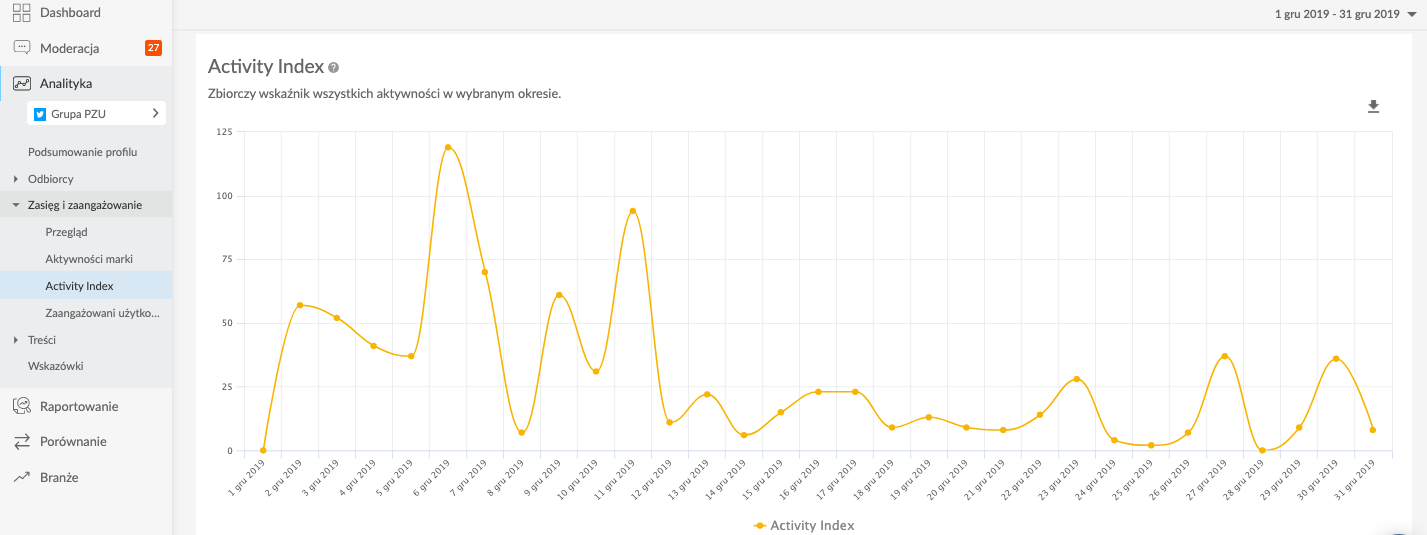Viewport: 1427px width, 535px height.
Task: Download the Activity Index chart
Action: pyautogui.click(x=1373, y=107)
